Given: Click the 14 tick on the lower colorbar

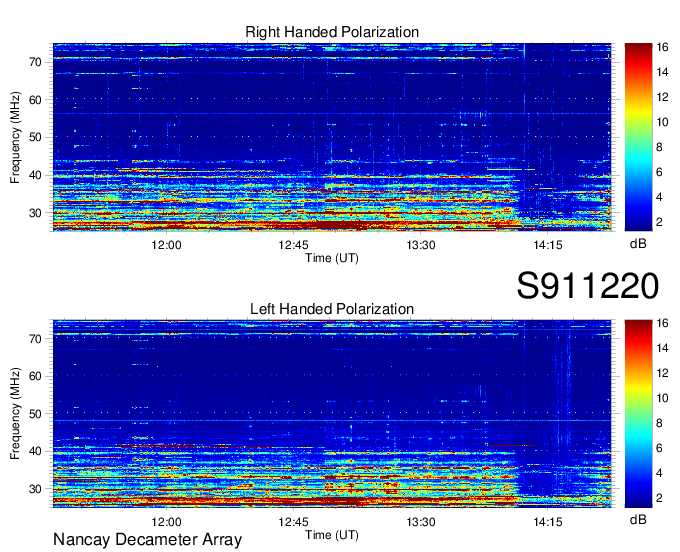Looking at the screenshot, I should click(x=662, y=348).
